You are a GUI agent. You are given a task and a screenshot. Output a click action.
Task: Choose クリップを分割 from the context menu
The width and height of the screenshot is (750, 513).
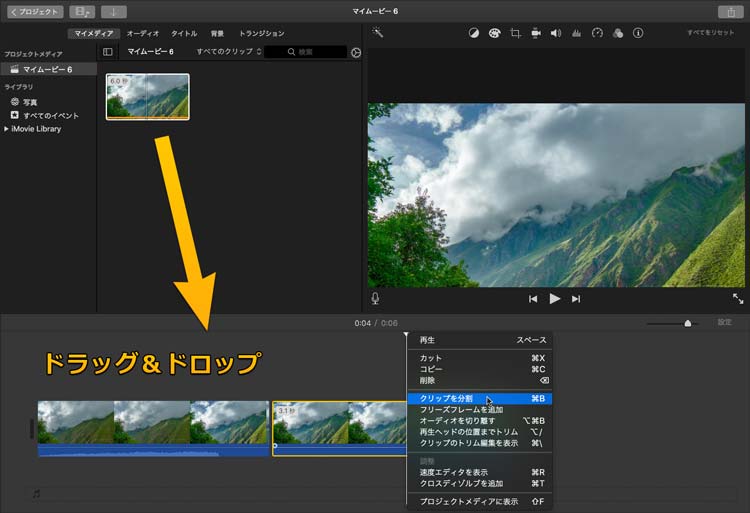(480, 398)
